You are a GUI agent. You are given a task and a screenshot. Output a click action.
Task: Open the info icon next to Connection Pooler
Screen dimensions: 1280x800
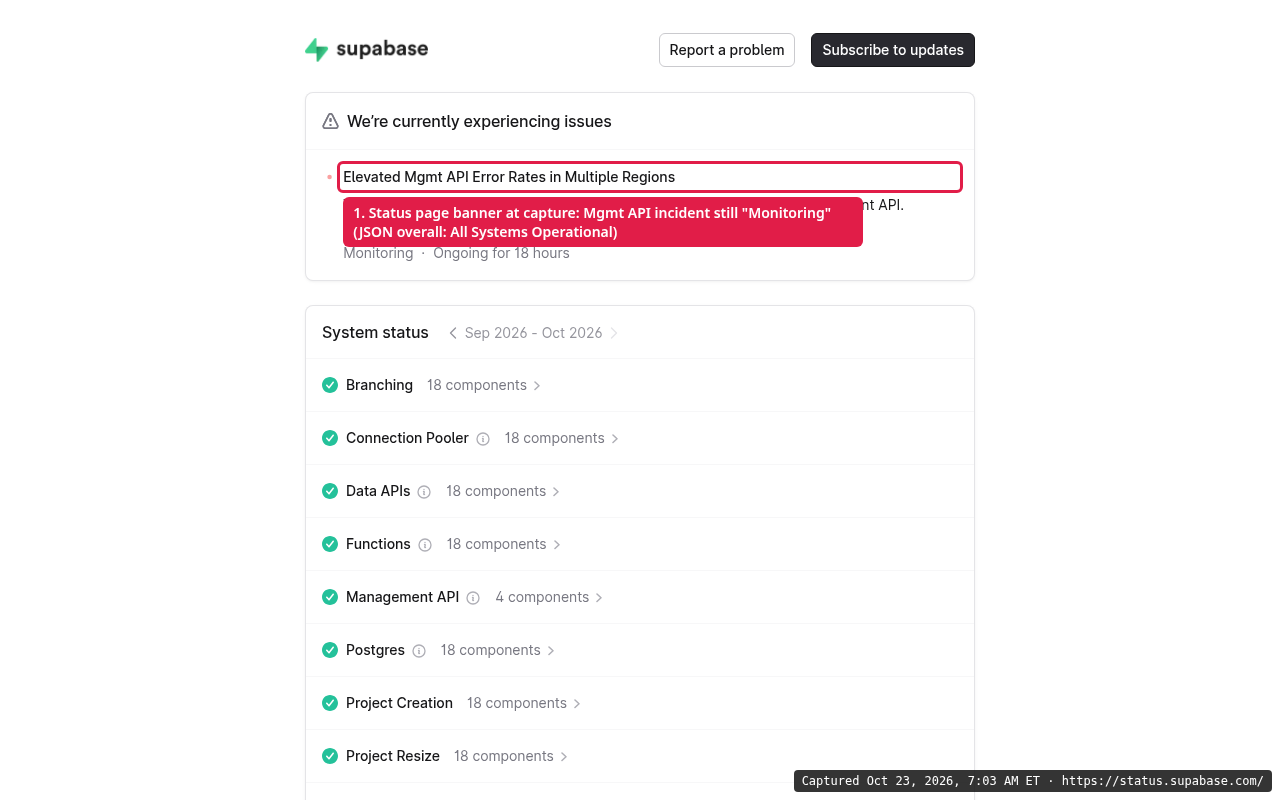coord(483,439)
